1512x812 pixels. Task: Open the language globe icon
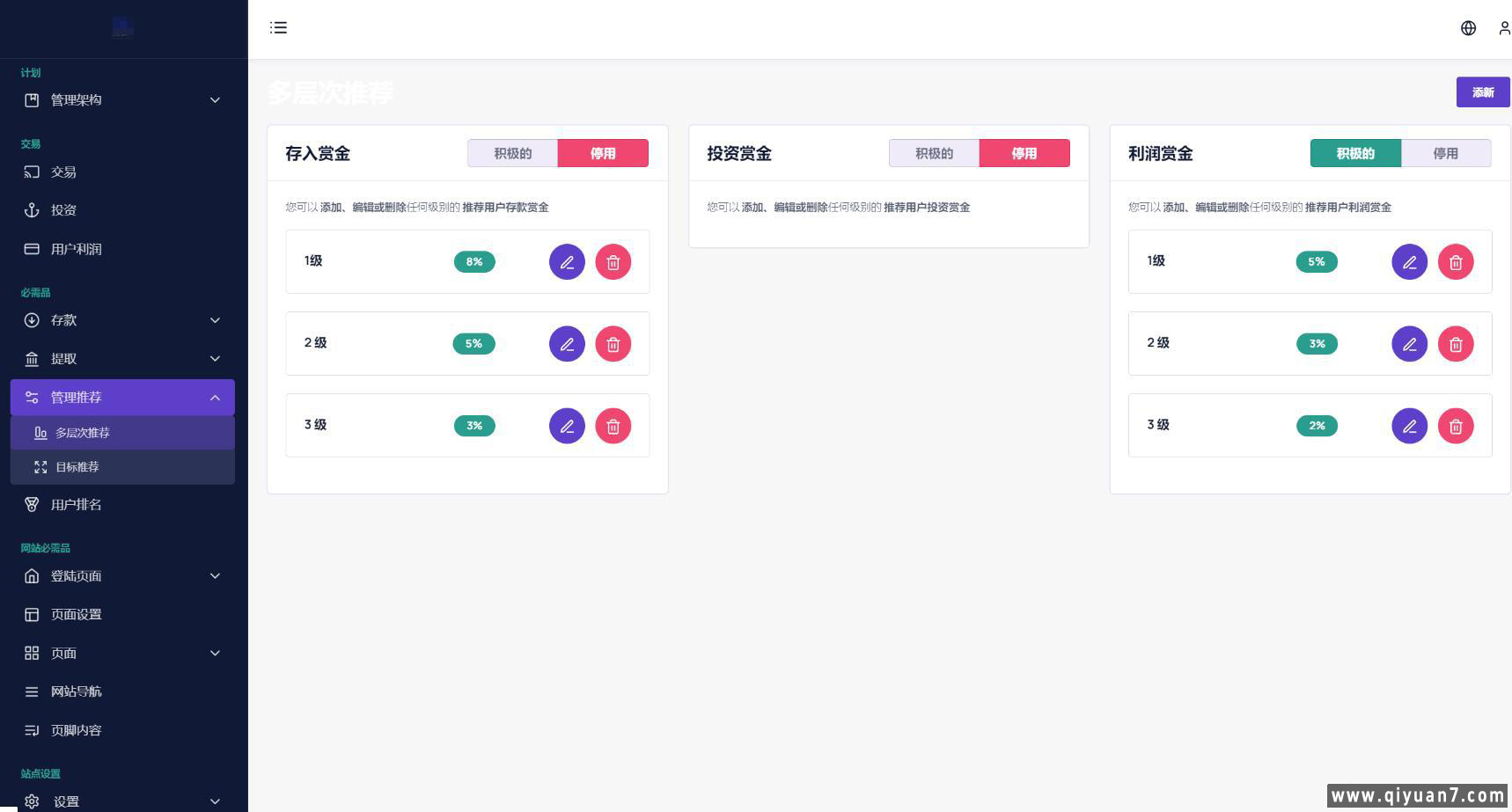(1468, 28)
